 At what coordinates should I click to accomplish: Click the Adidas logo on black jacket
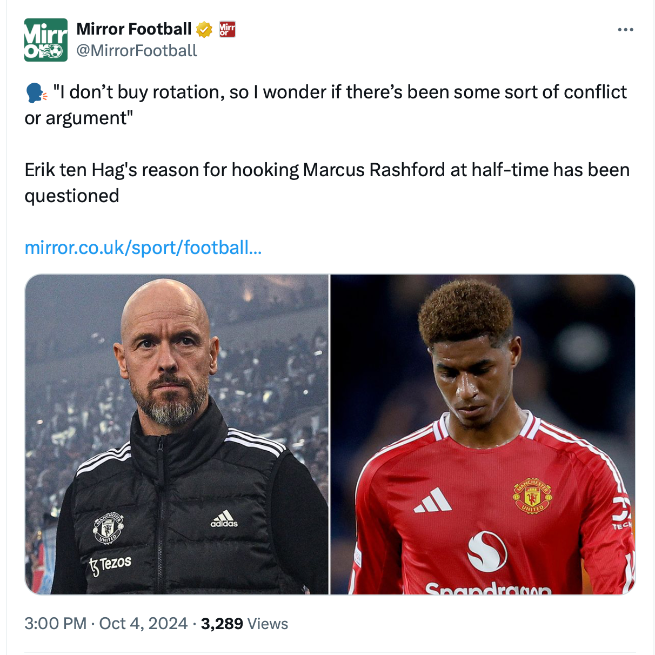224,519
